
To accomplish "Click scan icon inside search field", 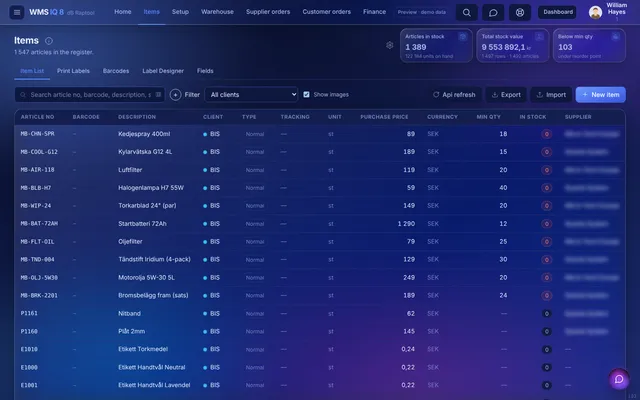I will (158, 95).
